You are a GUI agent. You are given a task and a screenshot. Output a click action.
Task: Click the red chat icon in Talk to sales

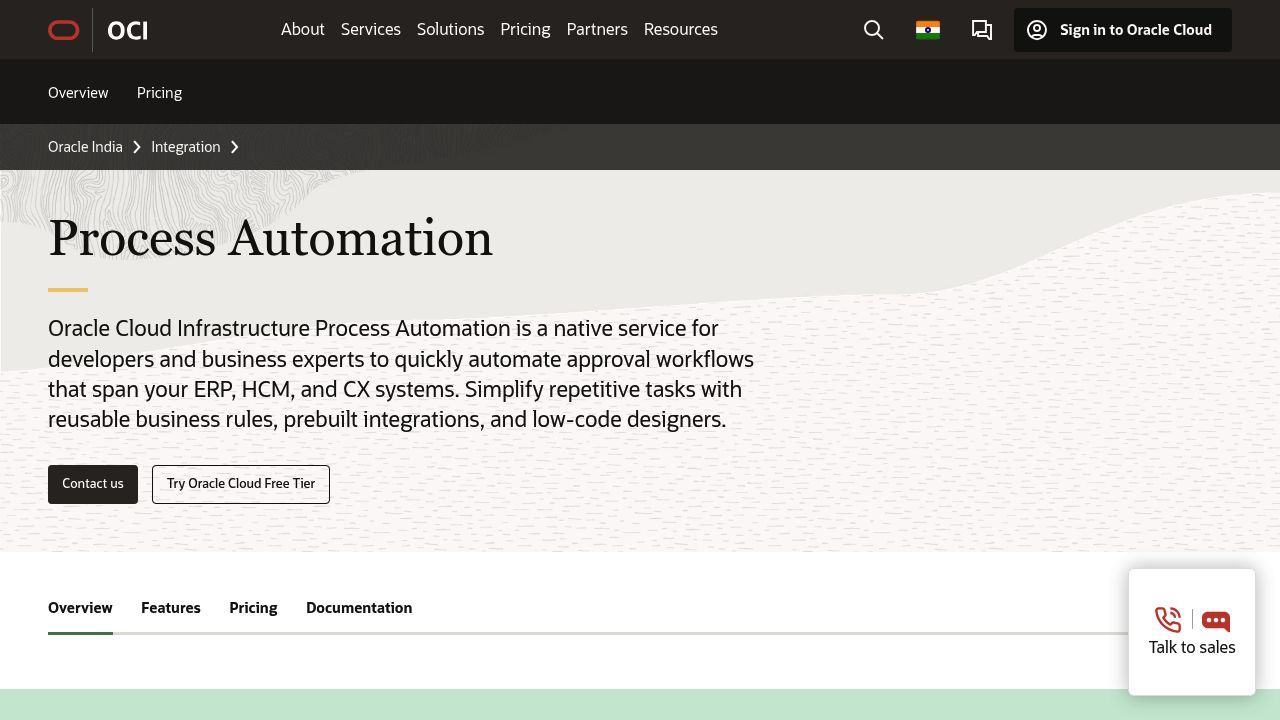pos(1216,621)
